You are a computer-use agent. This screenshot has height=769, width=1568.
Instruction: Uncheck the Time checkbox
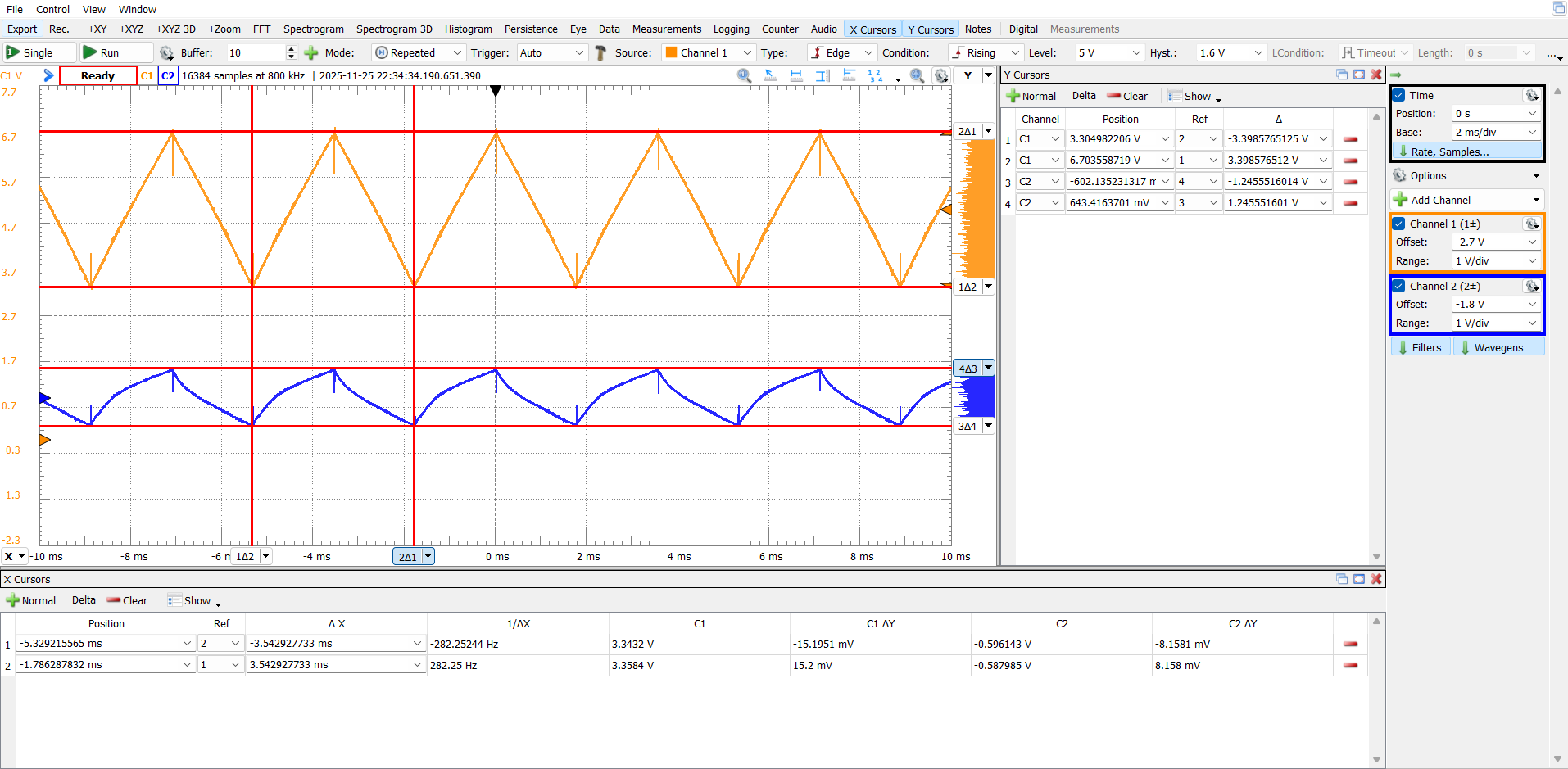(x=1399, y=95)
